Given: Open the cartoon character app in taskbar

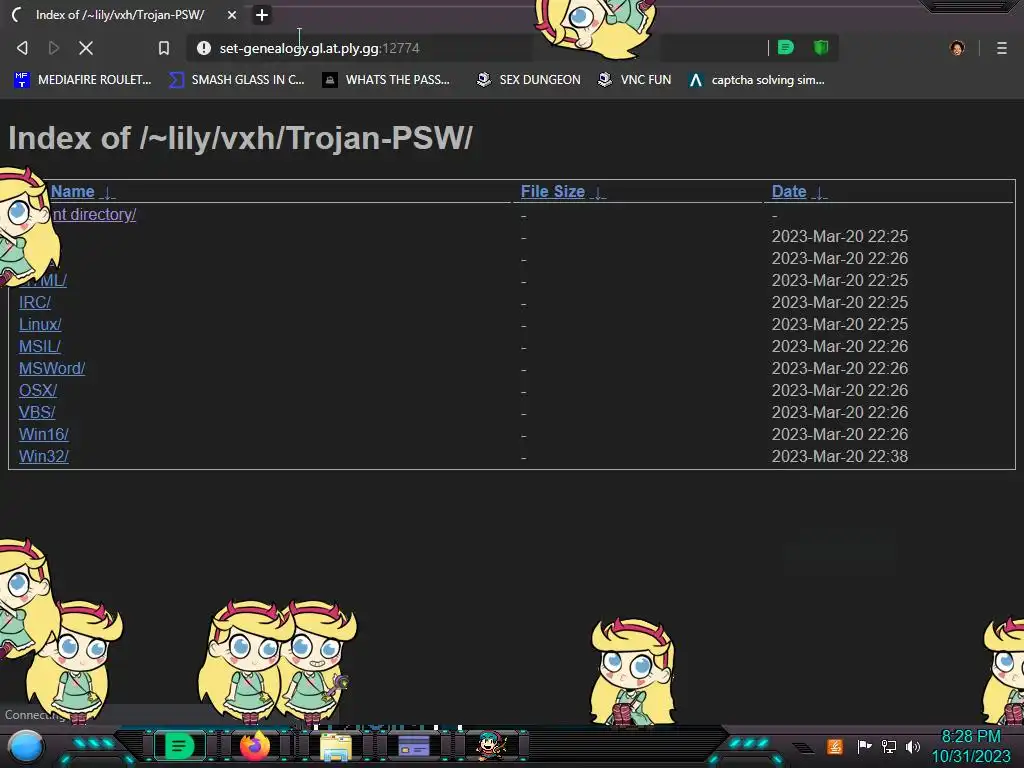Looking at the screenshot, I should coord(491,746).
